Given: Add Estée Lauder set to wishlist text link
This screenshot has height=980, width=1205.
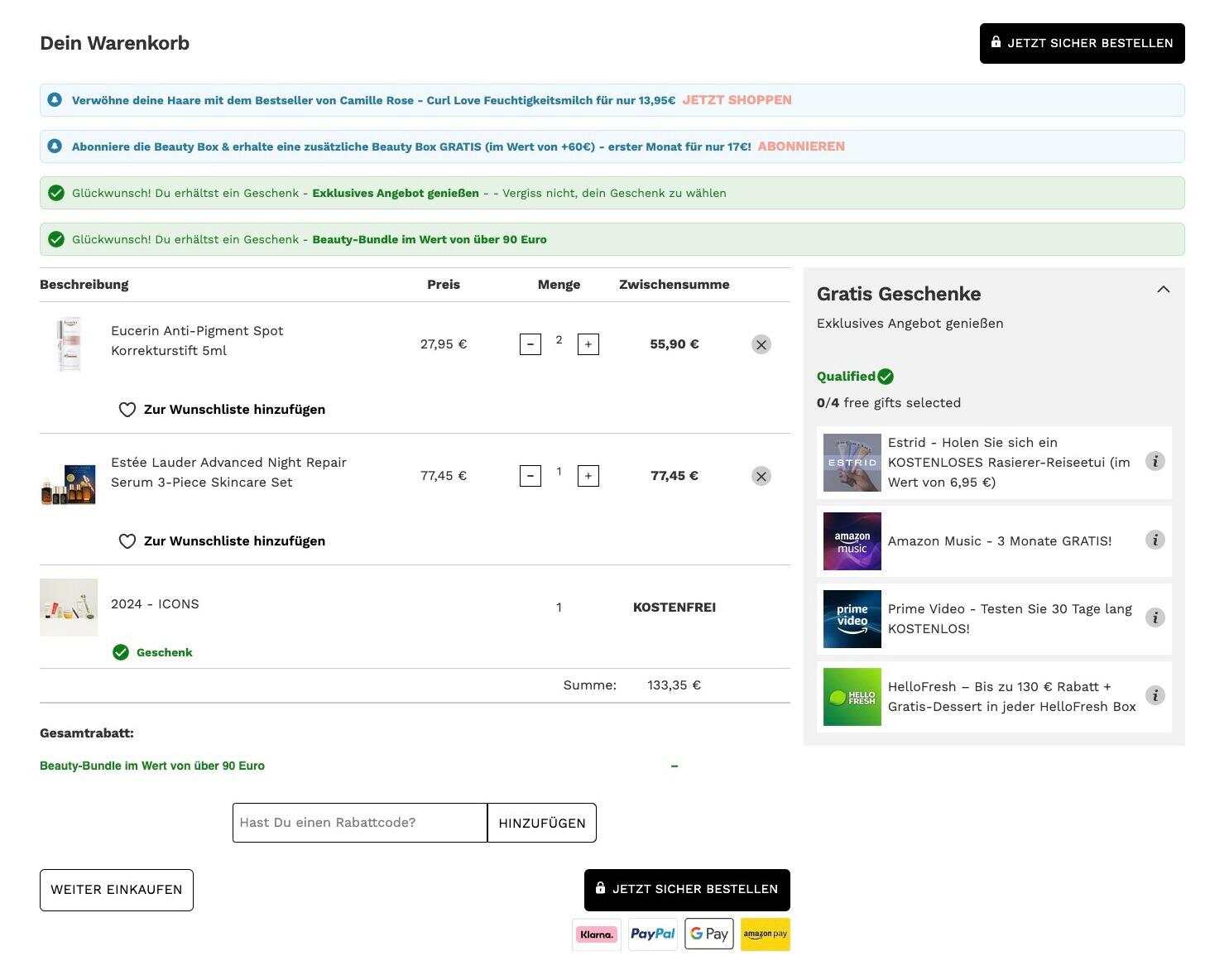Looking at the screenshot, I should point(234,541).
